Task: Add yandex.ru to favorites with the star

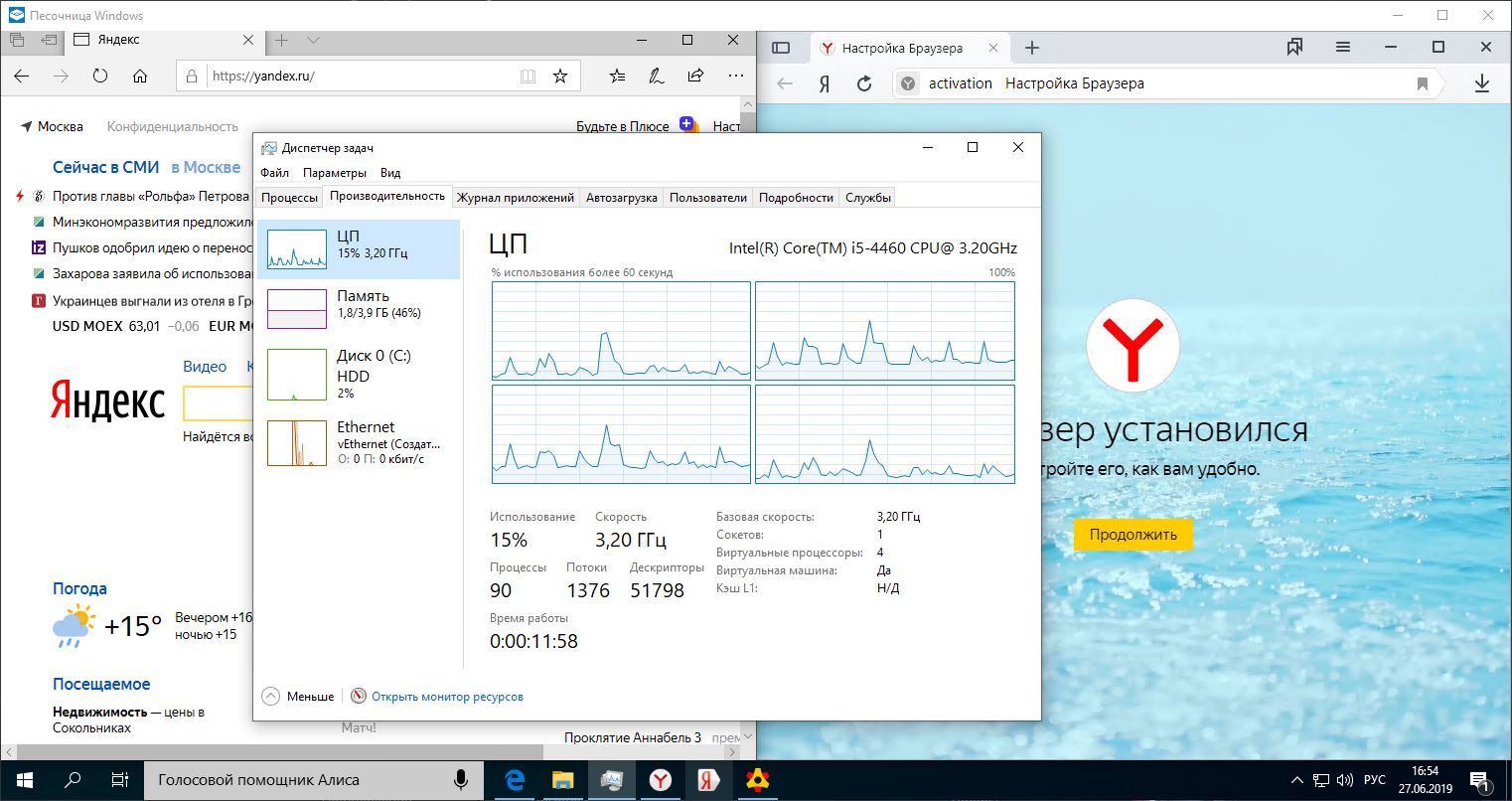Action: pyautogui.click(x=560, y=76)
